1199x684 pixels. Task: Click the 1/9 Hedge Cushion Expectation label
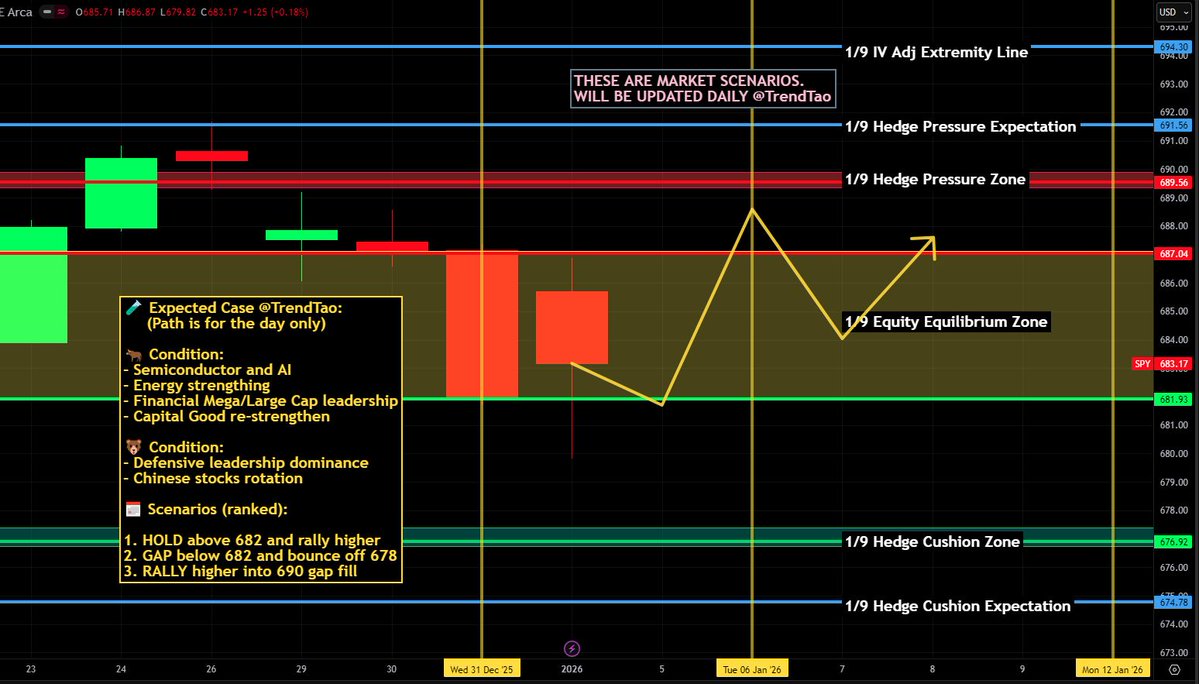[957, 606]
